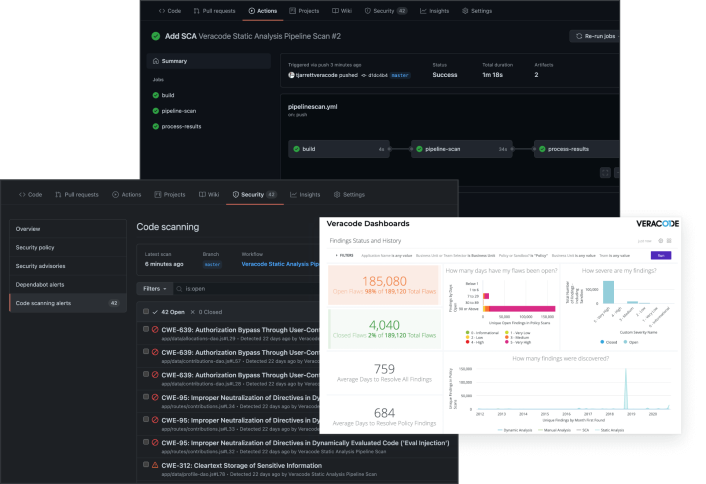This screenshot has width=706, height=484.
Task: Check contributions.js L32 CWE-95 alert checkbox
Action: (146, 442)
